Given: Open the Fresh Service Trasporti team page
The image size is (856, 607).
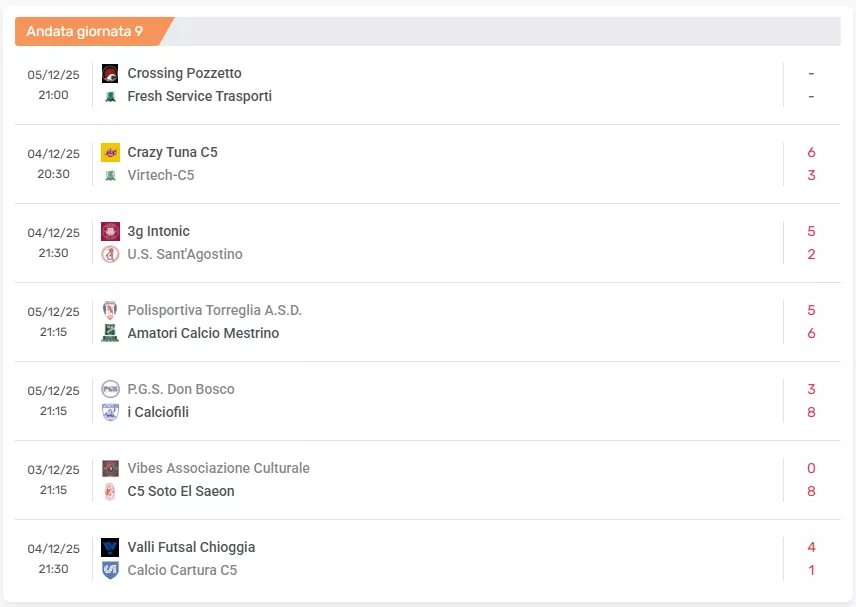Looking at the screenshot, I should pyautogui.click(x=199, y=96).
